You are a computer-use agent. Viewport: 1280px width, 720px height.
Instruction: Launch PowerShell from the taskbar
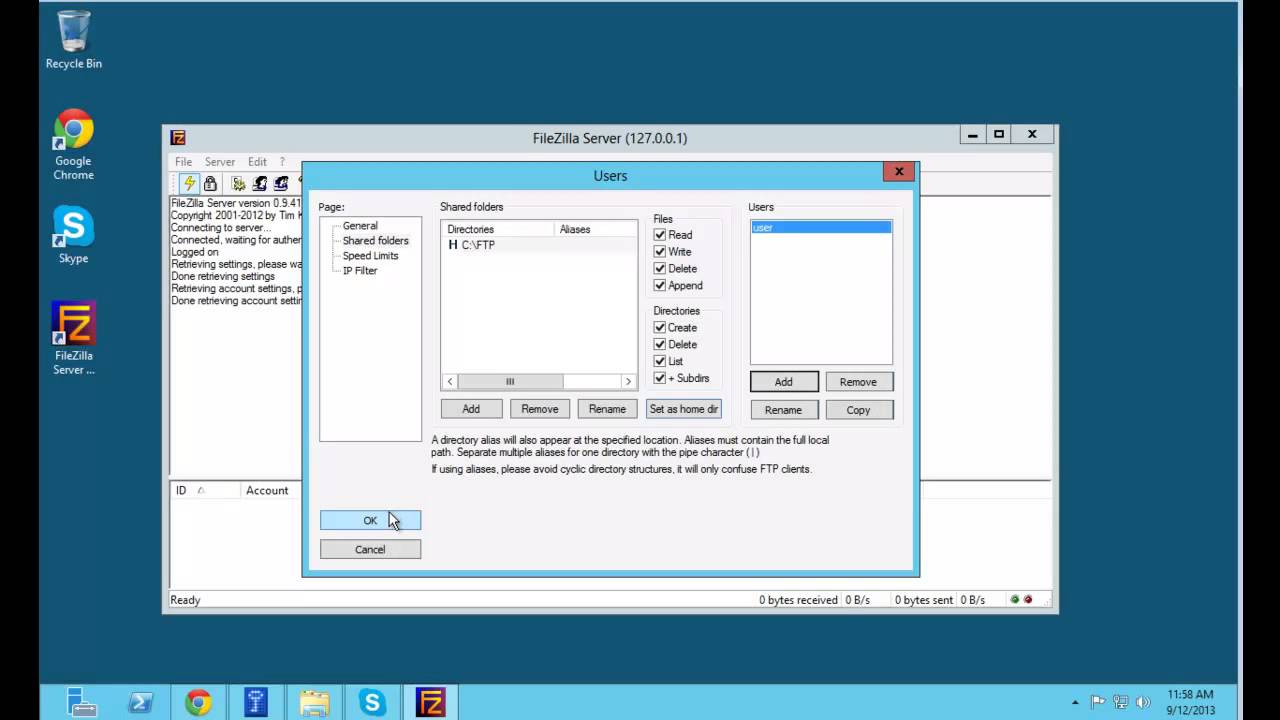(140, 703)
